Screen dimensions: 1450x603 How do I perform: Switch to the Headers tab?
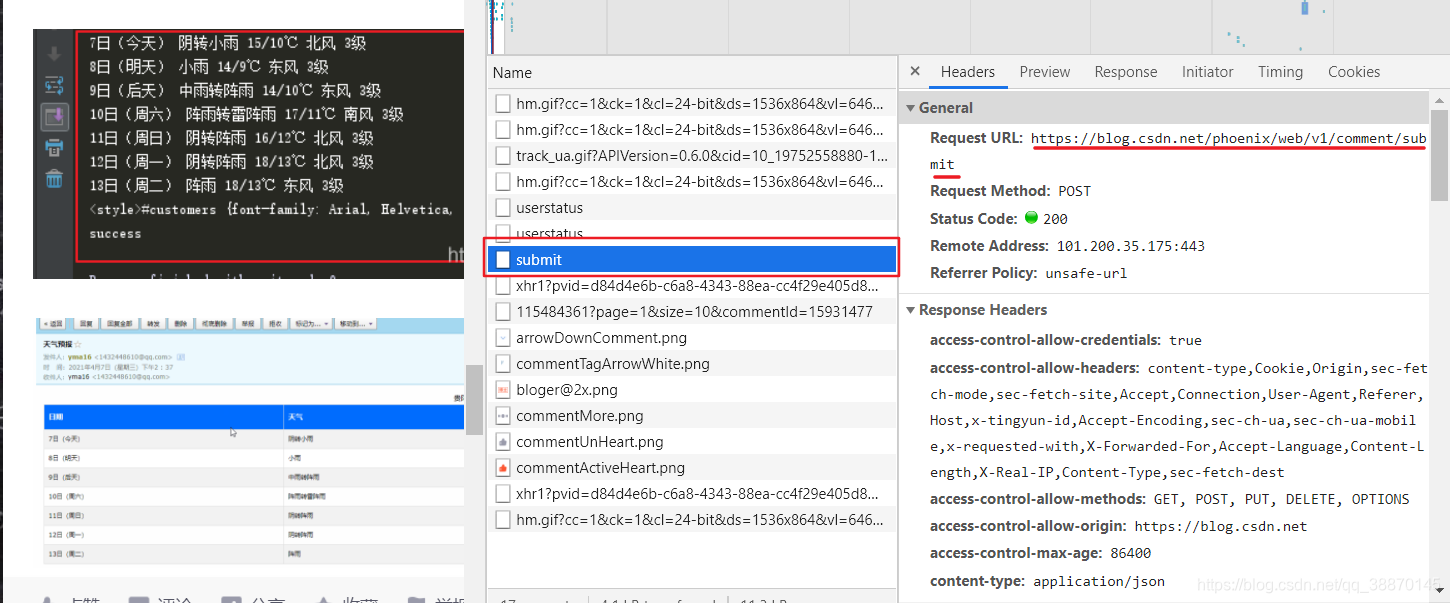(967, 72)
